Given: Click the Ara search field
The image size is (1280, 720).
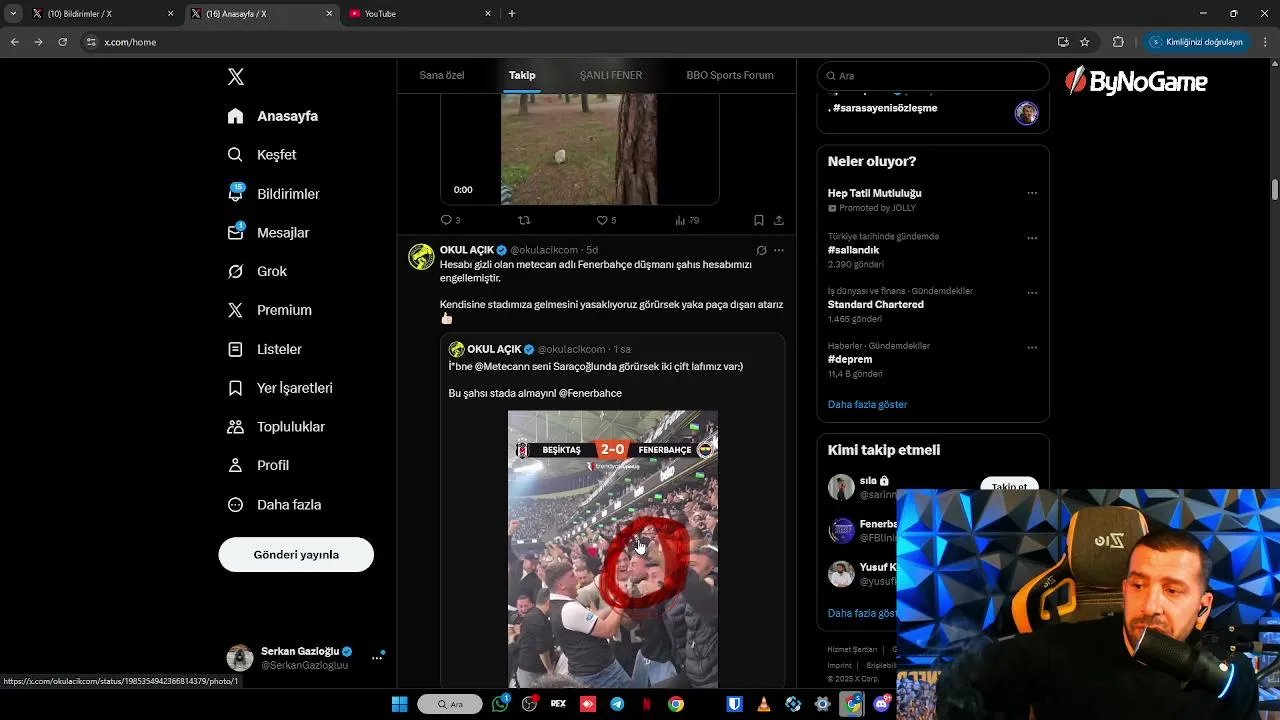Looking at the screenshot, I should 933,76.
